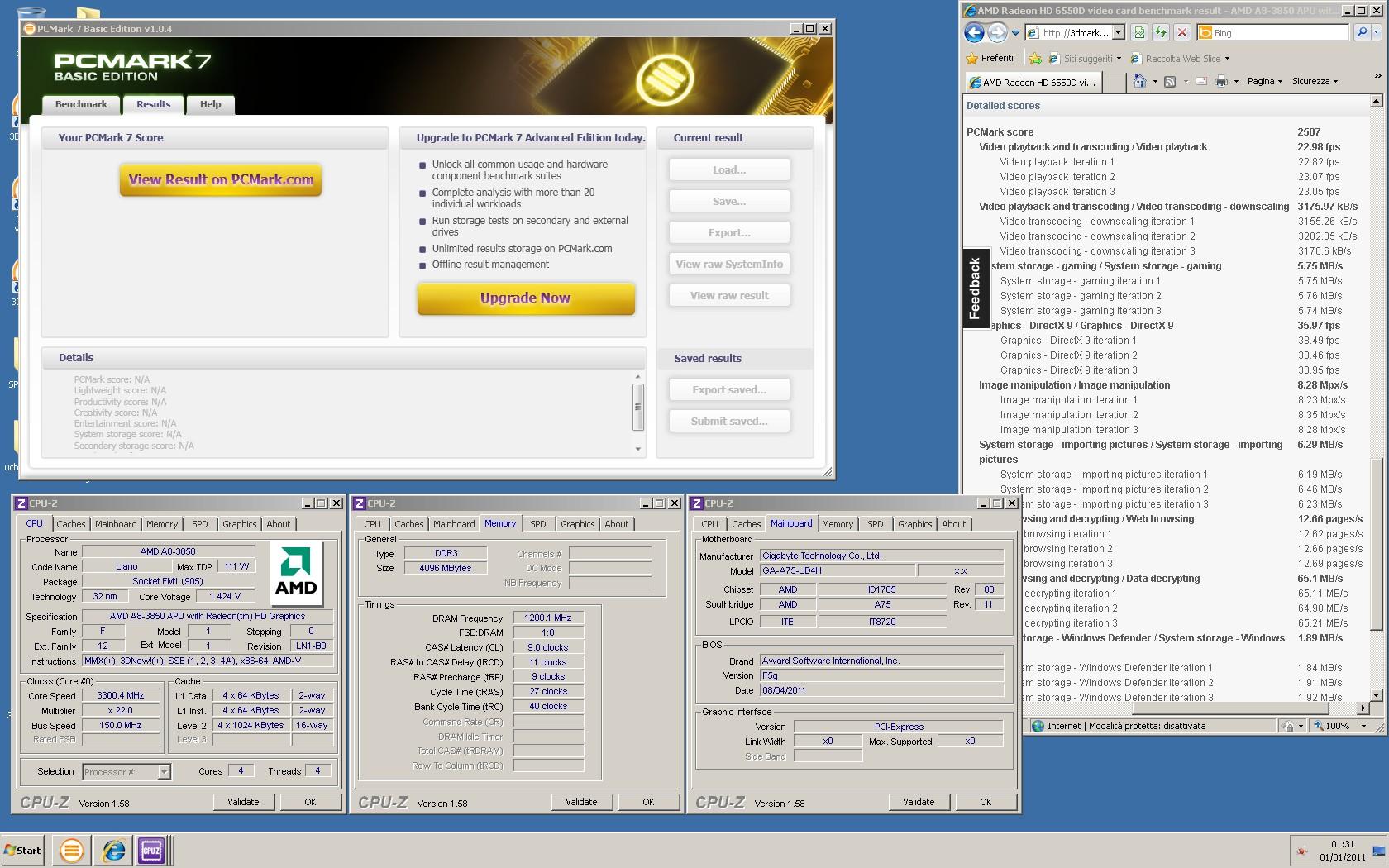Viewport: 1389px width, 868px height.
Task: Click the compatibility view icon in IE
Action: coord(1139,33)
